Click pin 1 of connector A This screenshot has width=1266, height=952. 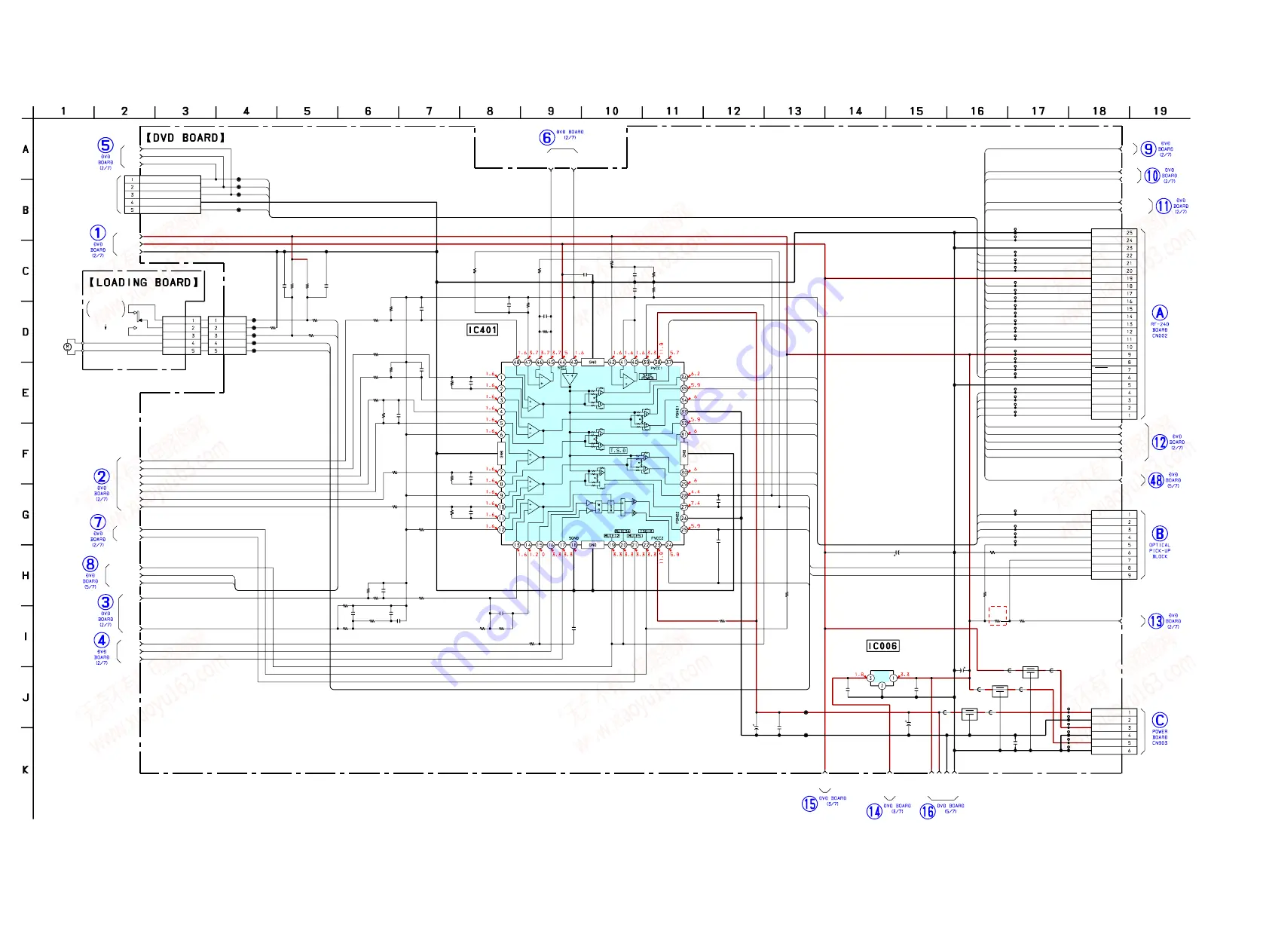pos(1130,415)
